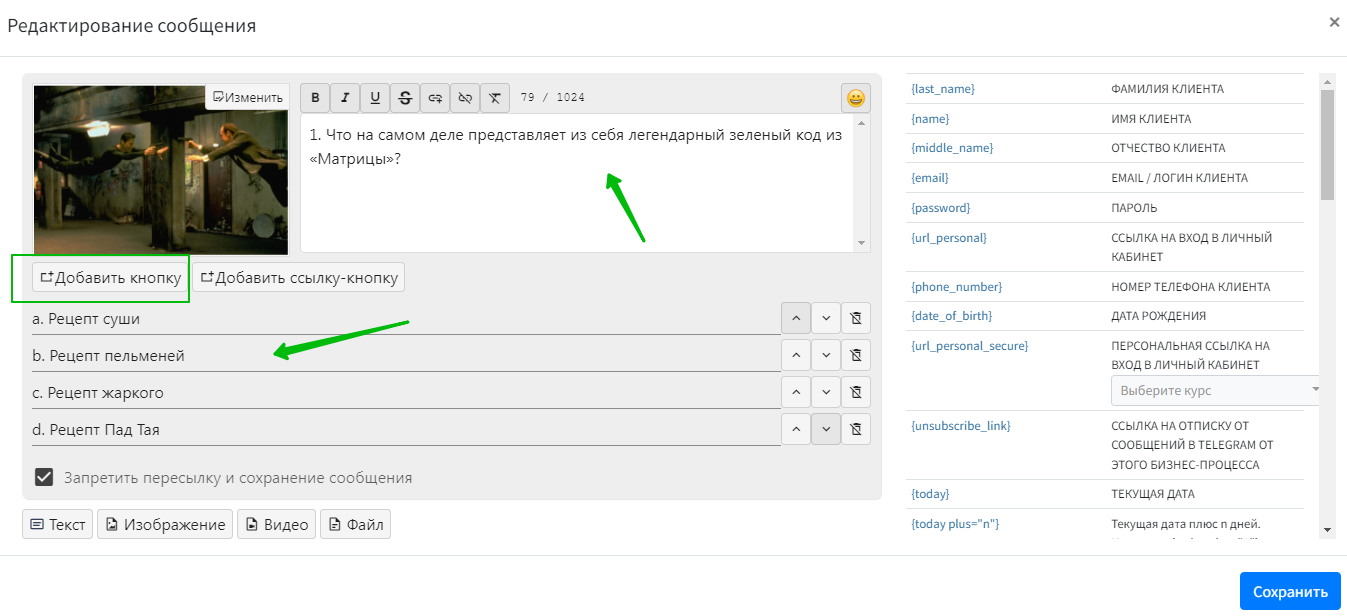
Task: Click the {unsubscribe_link} variable
Action: coord(960,426)
